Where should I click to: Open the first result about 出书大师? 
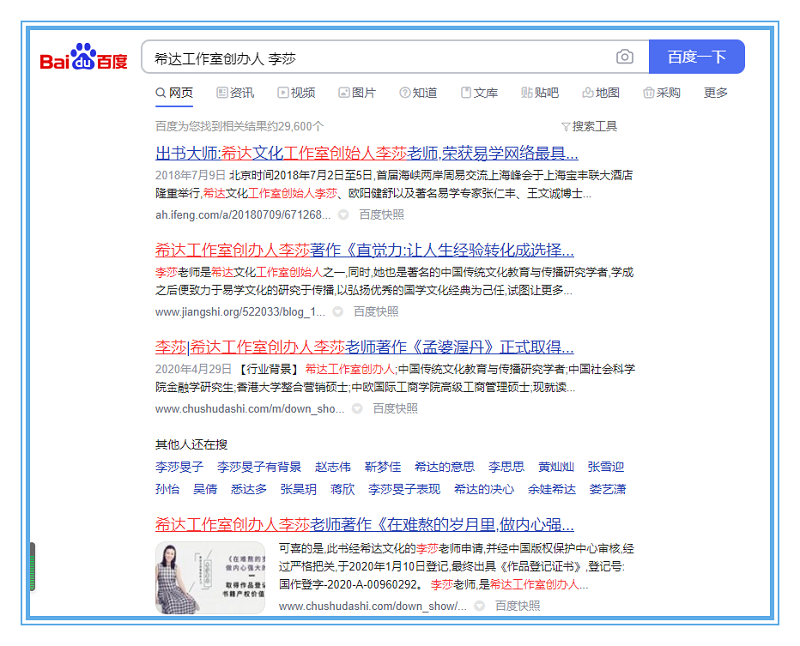click(367, 153)
